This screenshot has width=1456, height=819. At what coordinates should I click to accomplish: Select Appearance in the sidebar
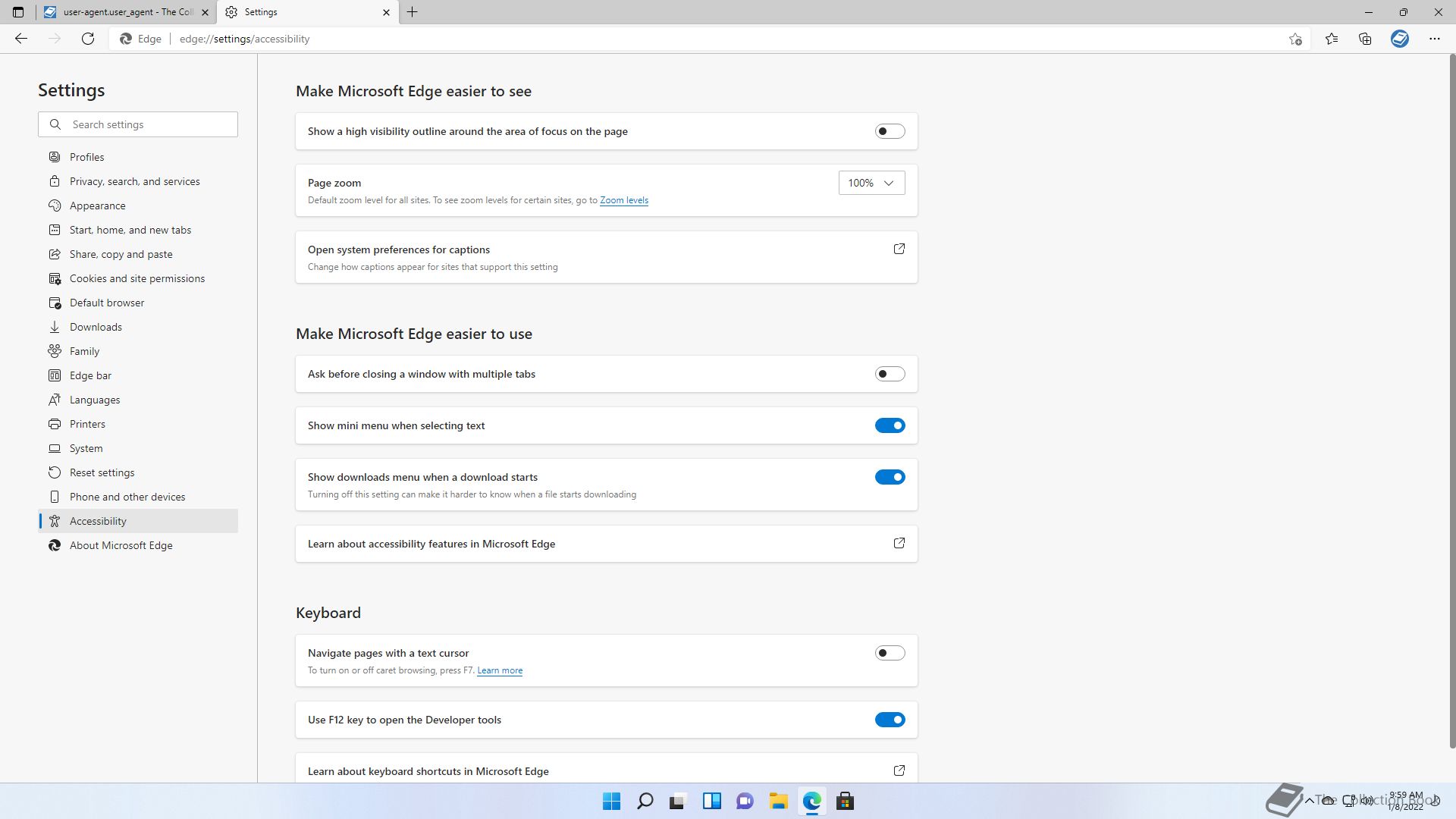pos(138,206)
